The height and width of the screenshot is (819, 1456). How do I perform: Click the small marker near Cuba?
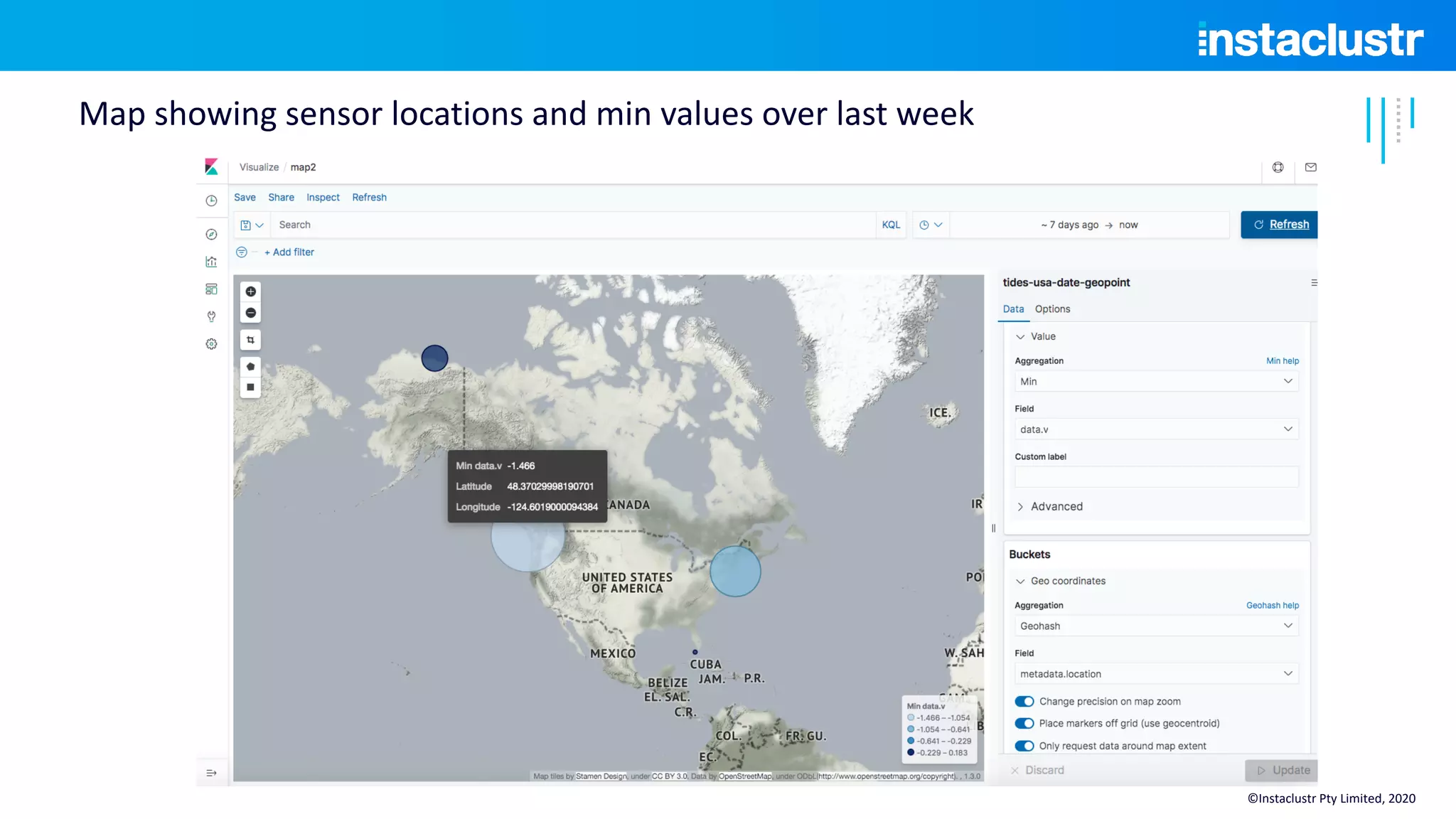coord(695,652)
